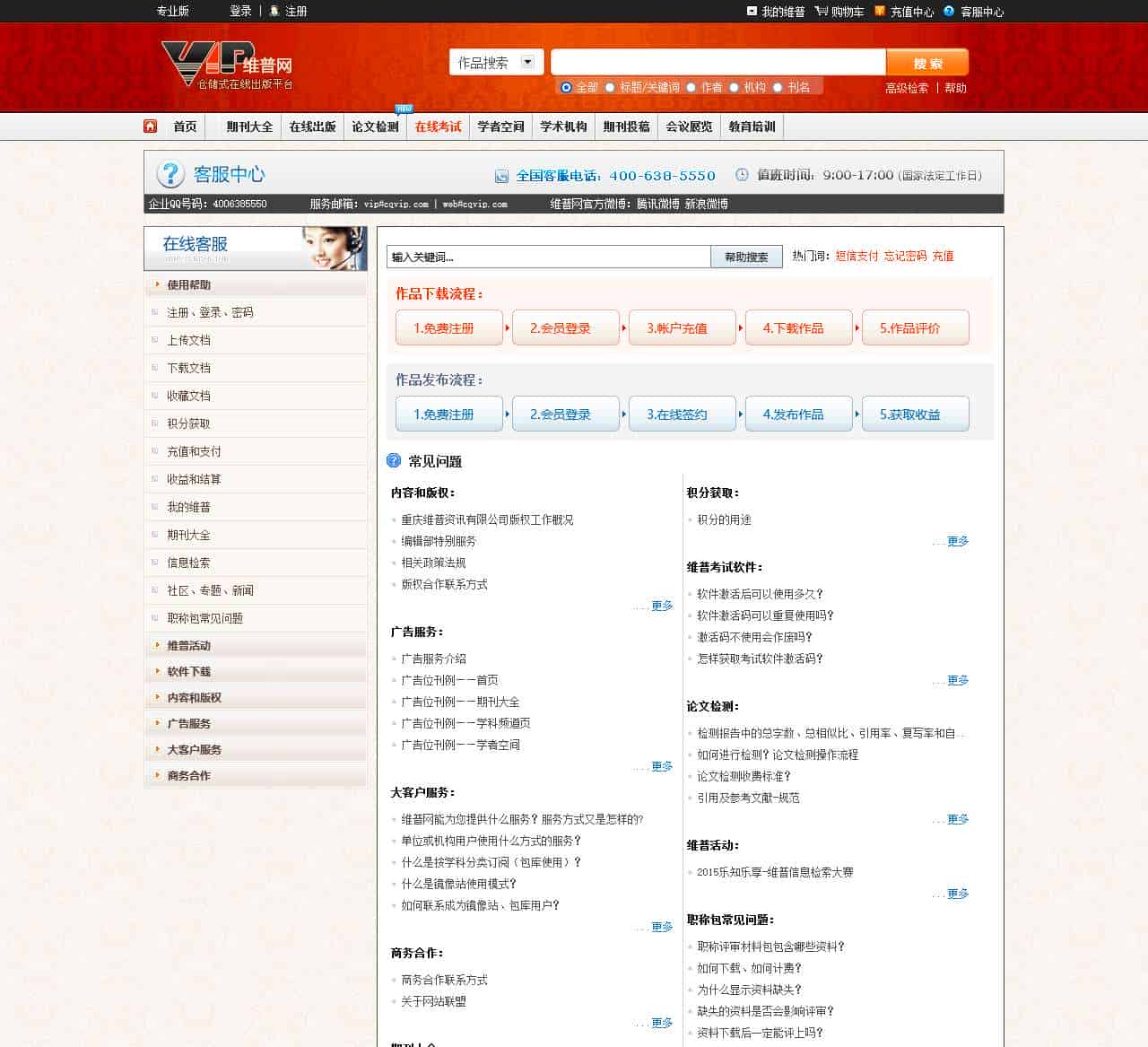Click the orange 搜索 button
Image resolution: width=1148 pixels, height=1047 pixels.
pyautogui.click(x=927, y=62)
